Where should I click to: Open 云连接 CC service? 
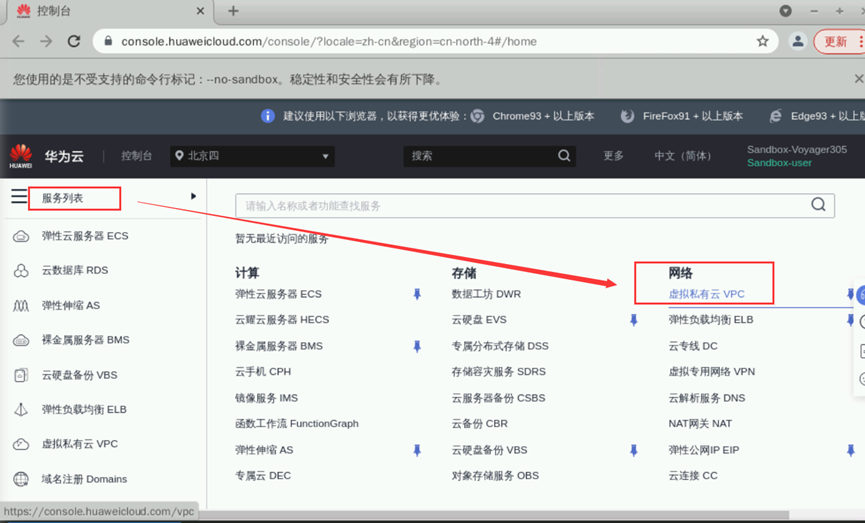tap(693, 476)
